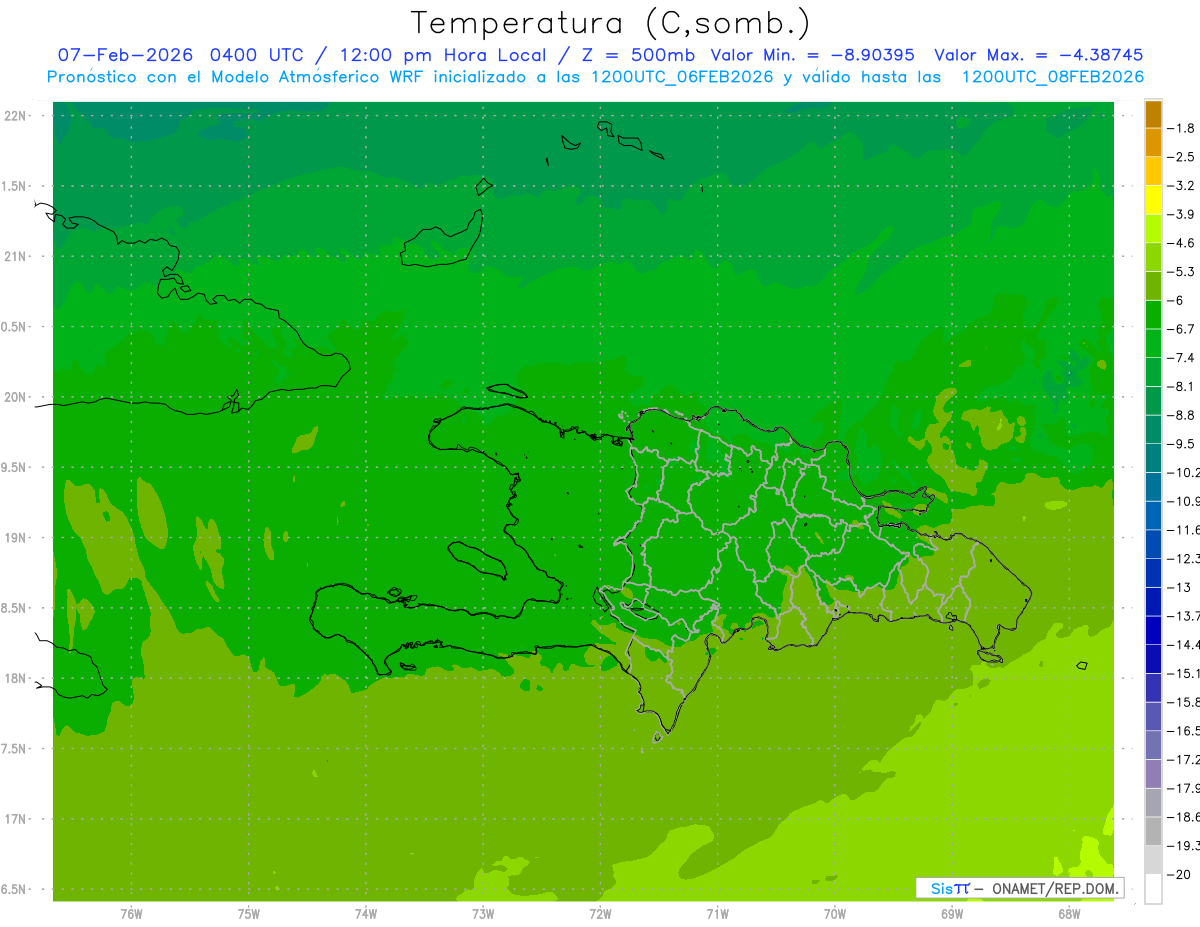
Task: Click the '22N' latitude axis label
Action: 16,116
